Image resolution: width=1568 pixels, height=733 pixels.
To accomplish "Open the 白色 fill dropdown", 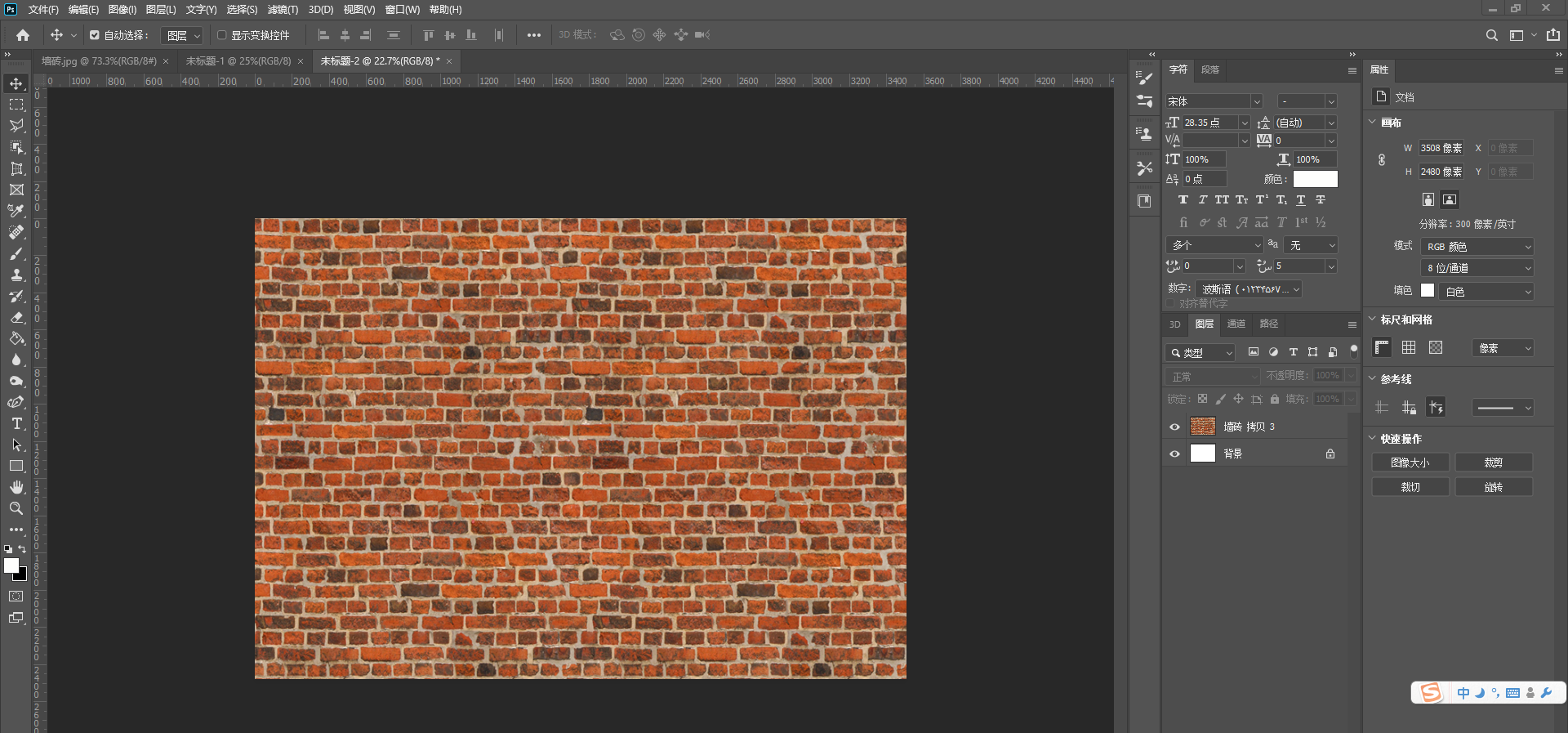I will point(1486,291).
